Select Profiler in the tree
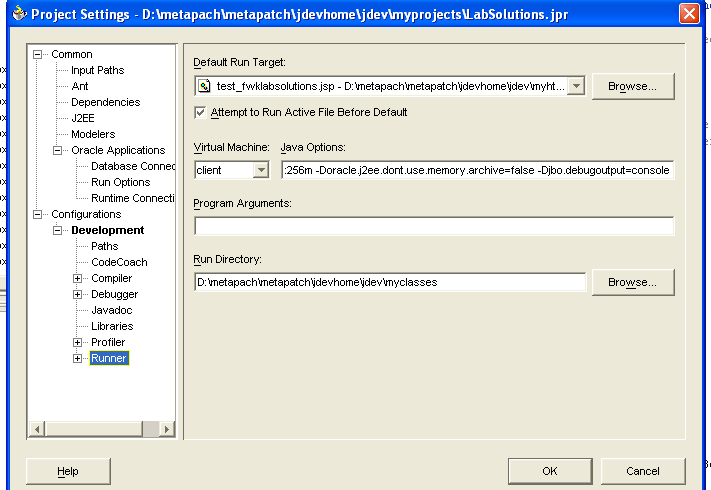 pyautogui.click(x=108, y=342)
